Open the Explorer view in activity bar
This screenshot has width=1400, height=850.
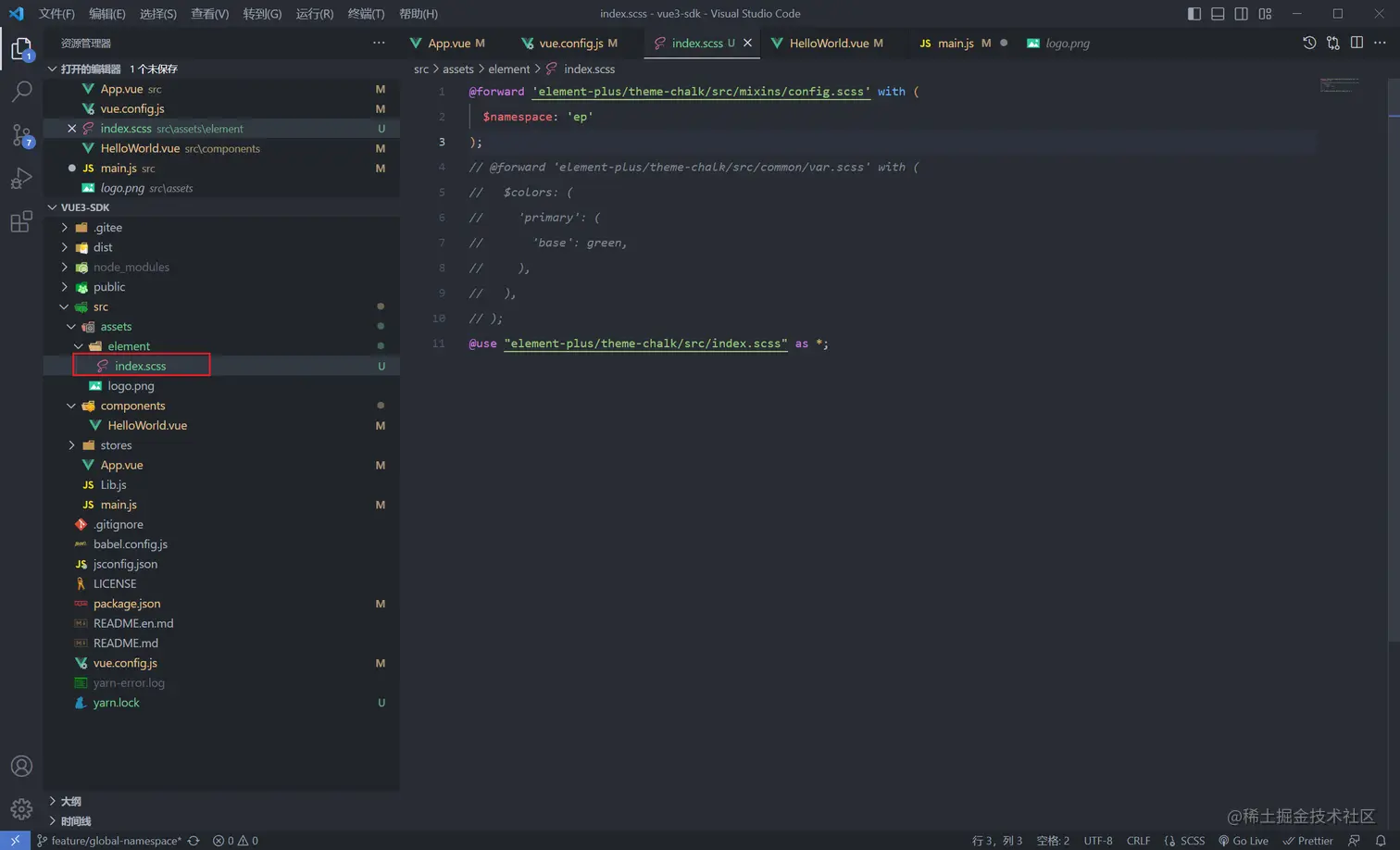point(21,48)
